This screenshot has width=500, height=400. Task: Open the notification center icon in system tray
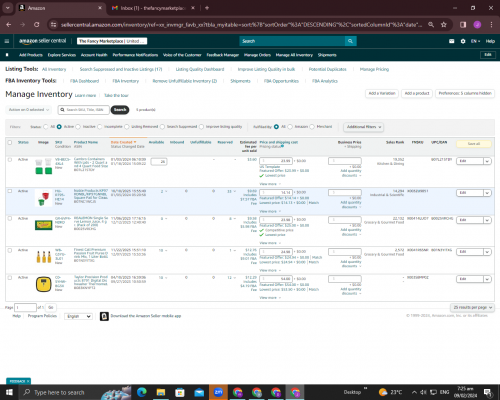coord(487,392)
